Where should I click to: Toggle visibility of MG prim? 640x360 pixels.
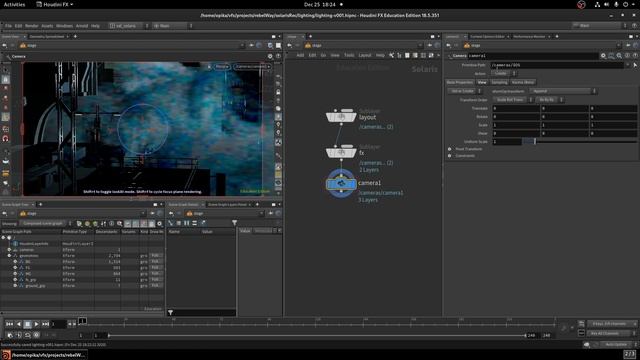click(16, 274)
